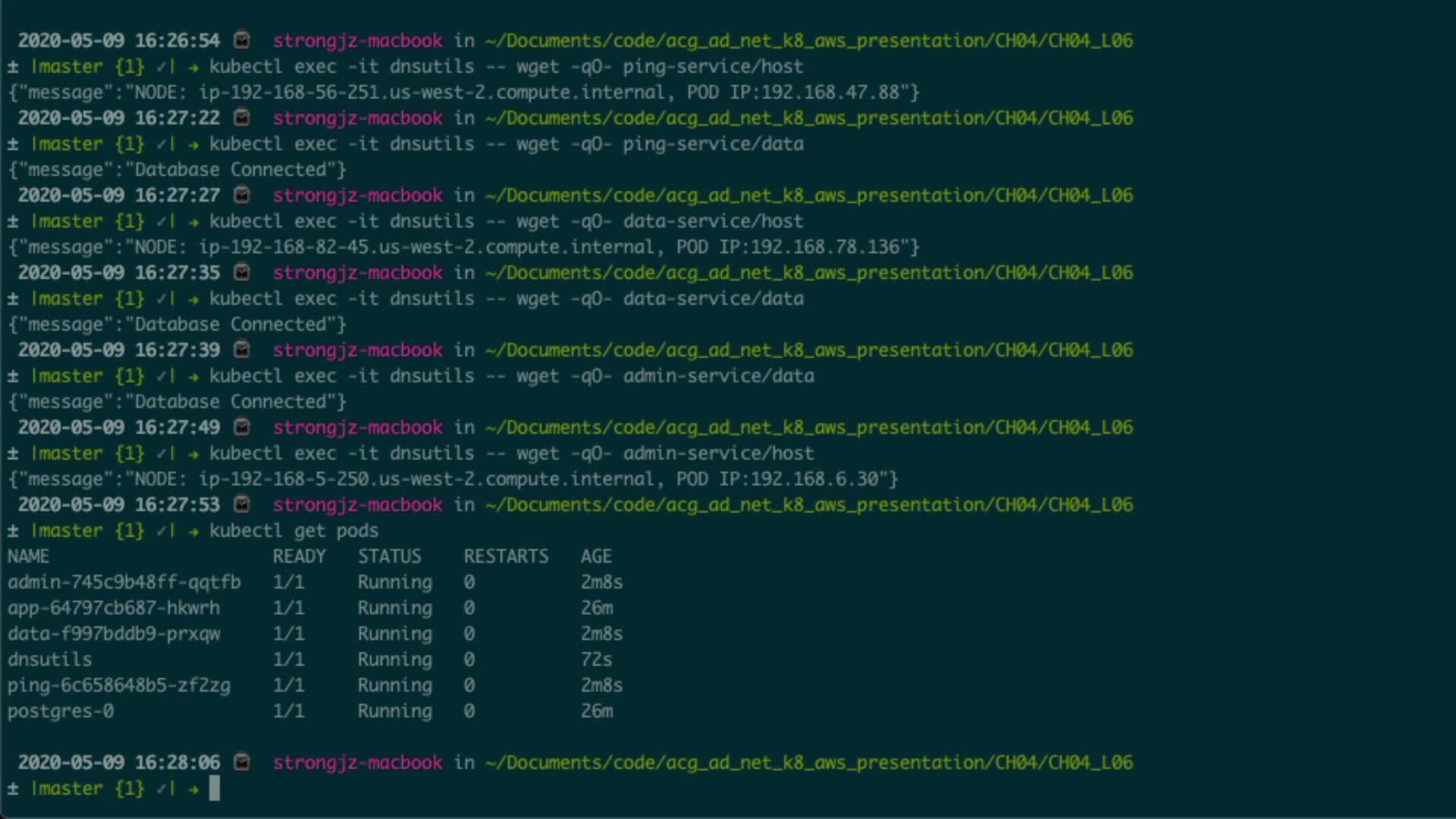This screenshot has height=819, width=1456.
Task: Click the pod name app-64797cb687-hkwrh
Action: coord(114,608)
